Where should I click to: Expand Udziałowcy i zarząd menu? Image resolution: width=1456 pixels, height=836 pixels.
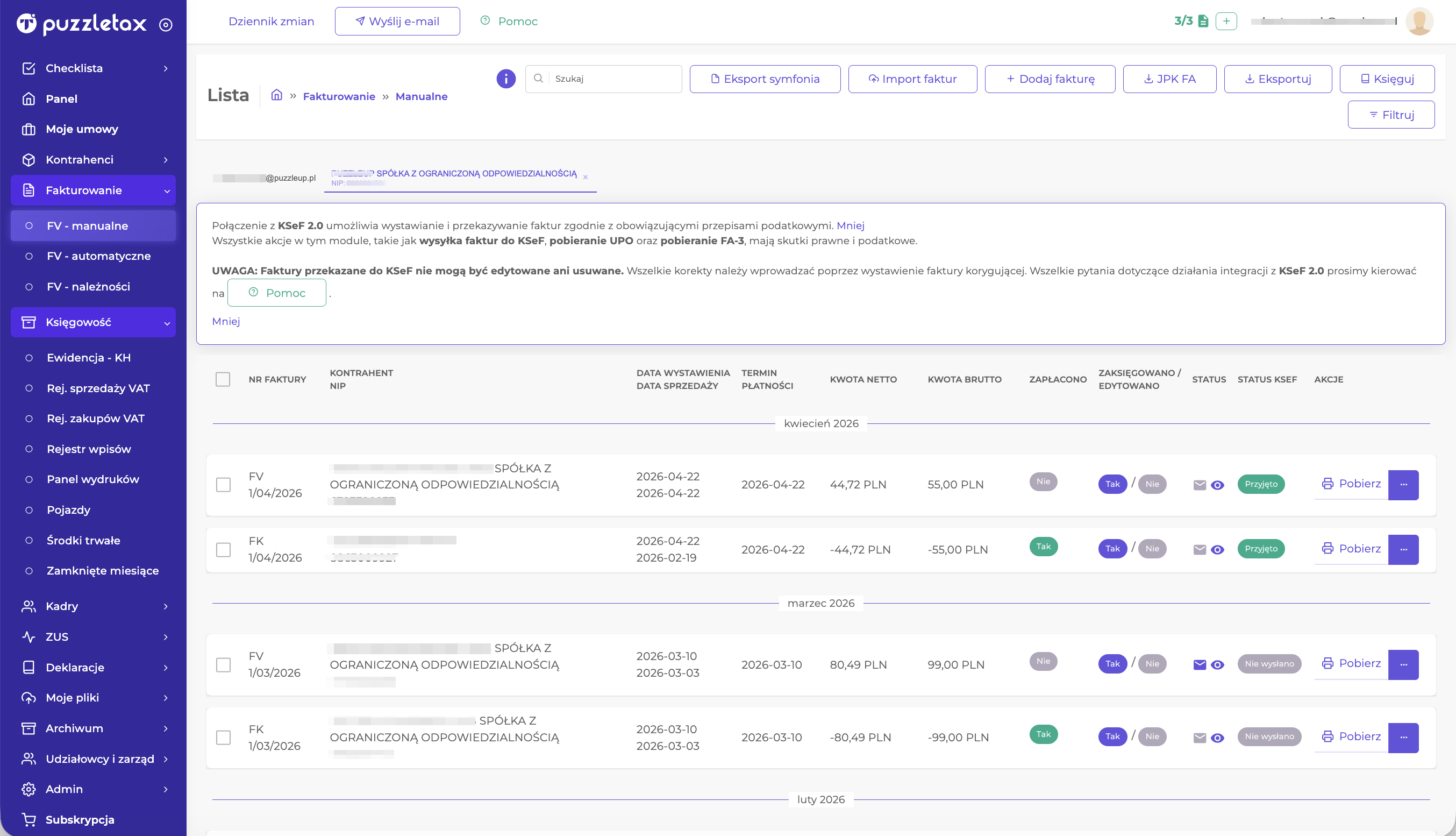click(x=93, y=759)
